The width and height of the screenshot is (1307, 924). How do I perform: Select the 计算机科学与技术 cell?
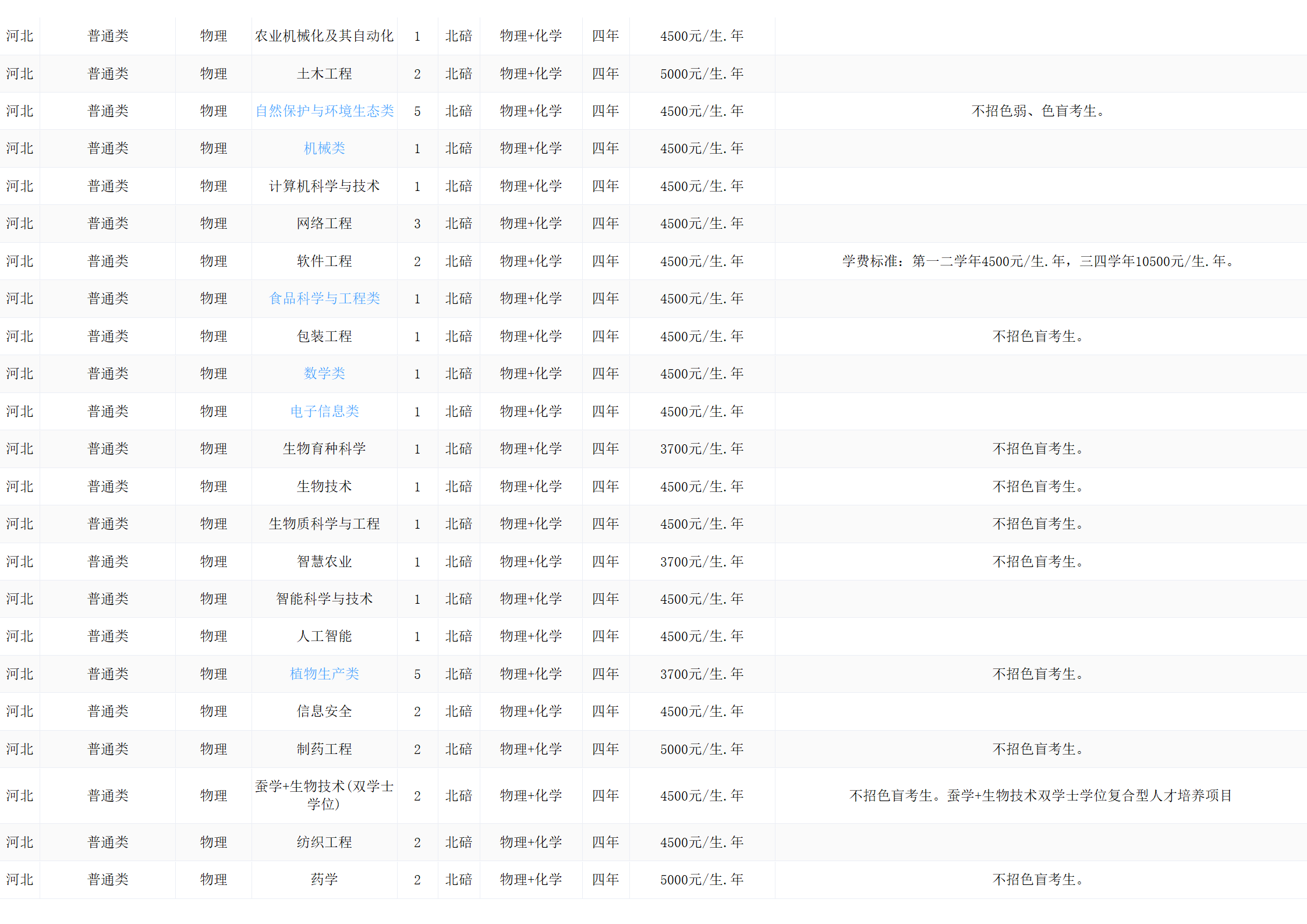pyautogui.click(x=324, y=186)
